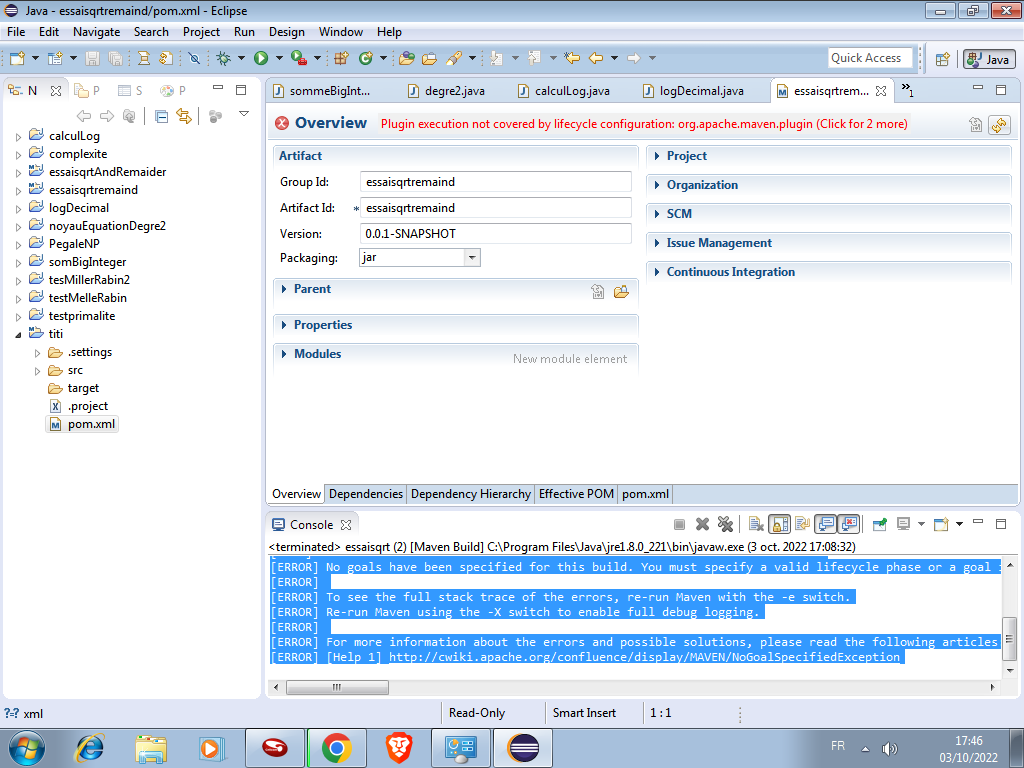Click the Open Parent POM folder icon
1024x768 pixels.
coord(621,291)
